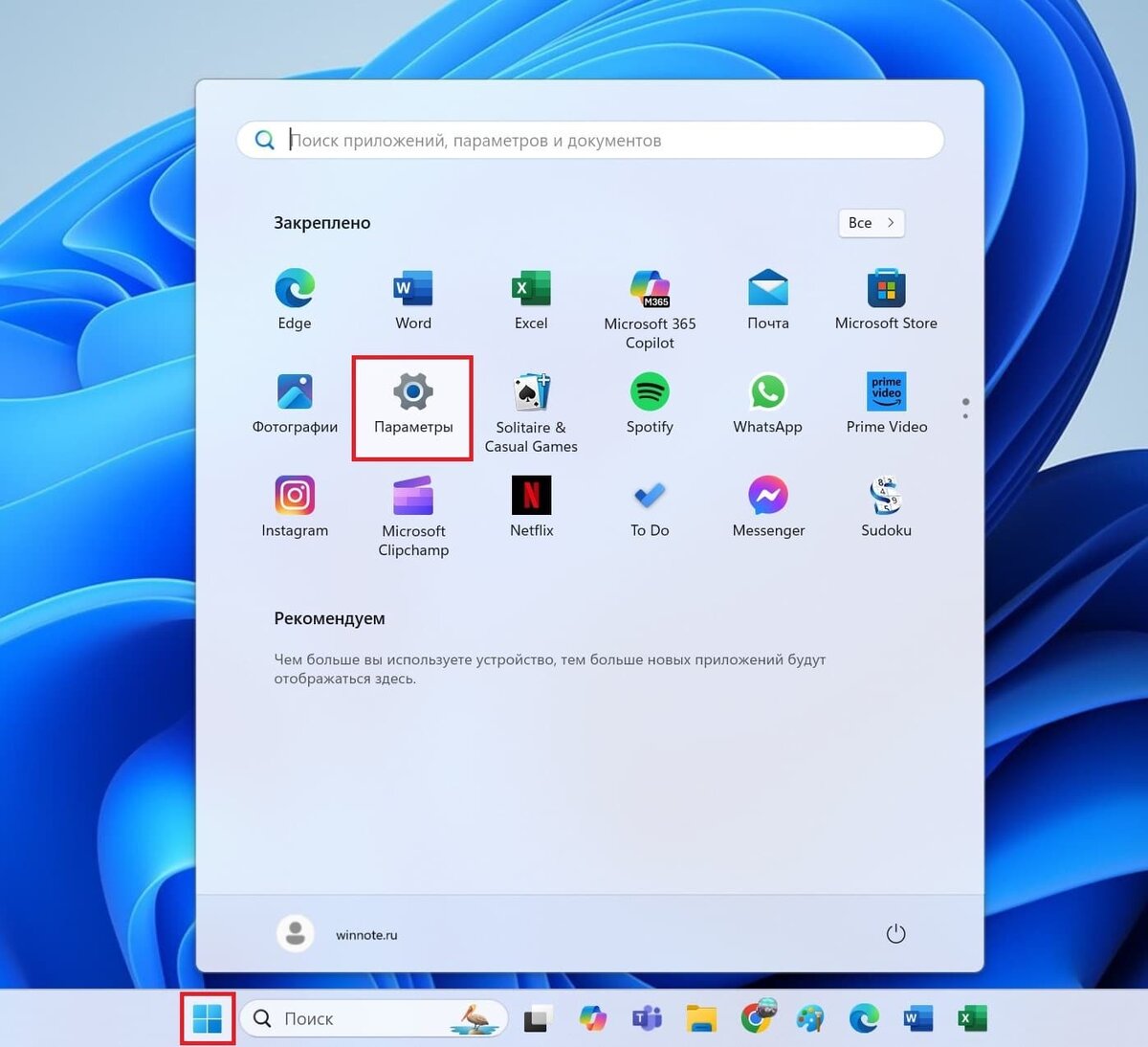Open File Explorer from taskbar
Image resolution: width=1148 pixels, height=1047 pixels.
click(701, 1019)
